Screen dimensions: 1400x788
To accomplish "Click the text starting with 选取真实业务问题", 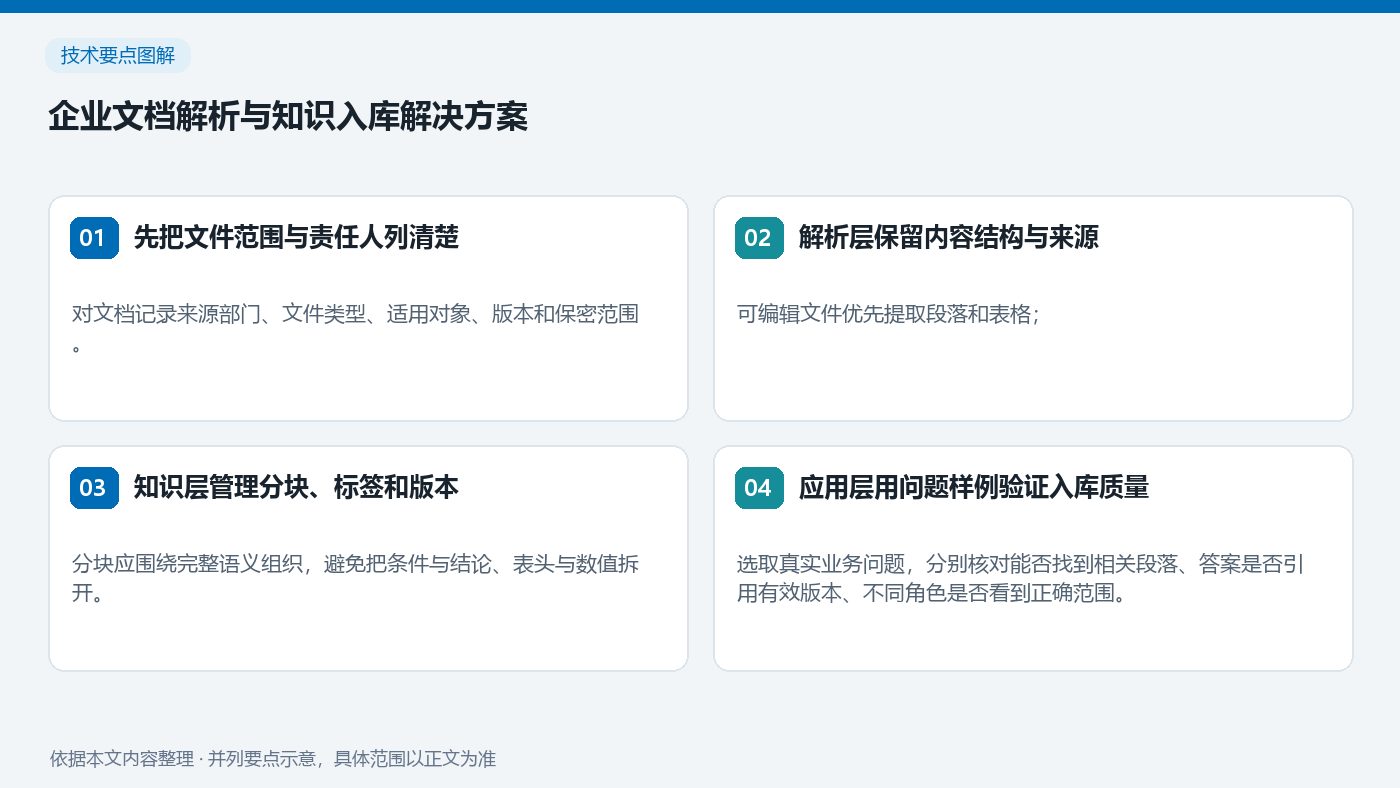I will click(1021, 578).
